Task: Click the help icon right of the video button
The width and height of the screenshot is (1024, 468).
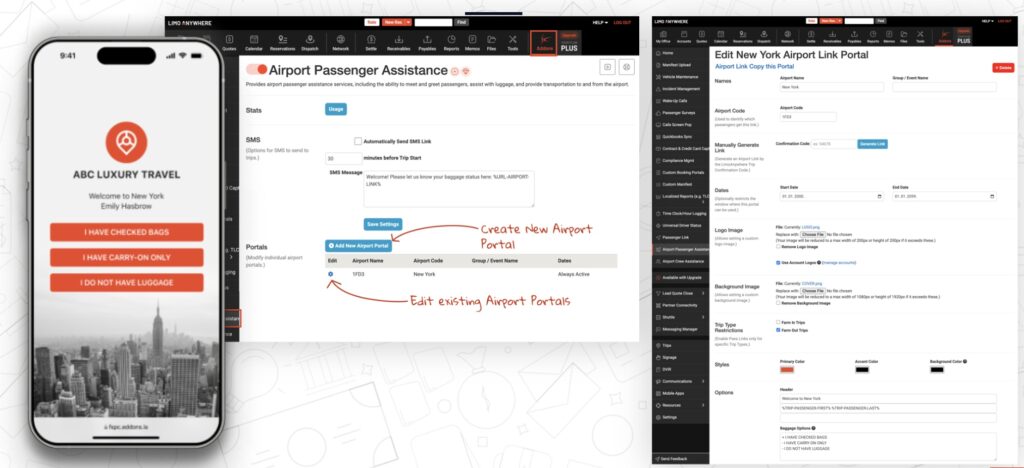Action: pyautogui.click(x=627, y=67)
